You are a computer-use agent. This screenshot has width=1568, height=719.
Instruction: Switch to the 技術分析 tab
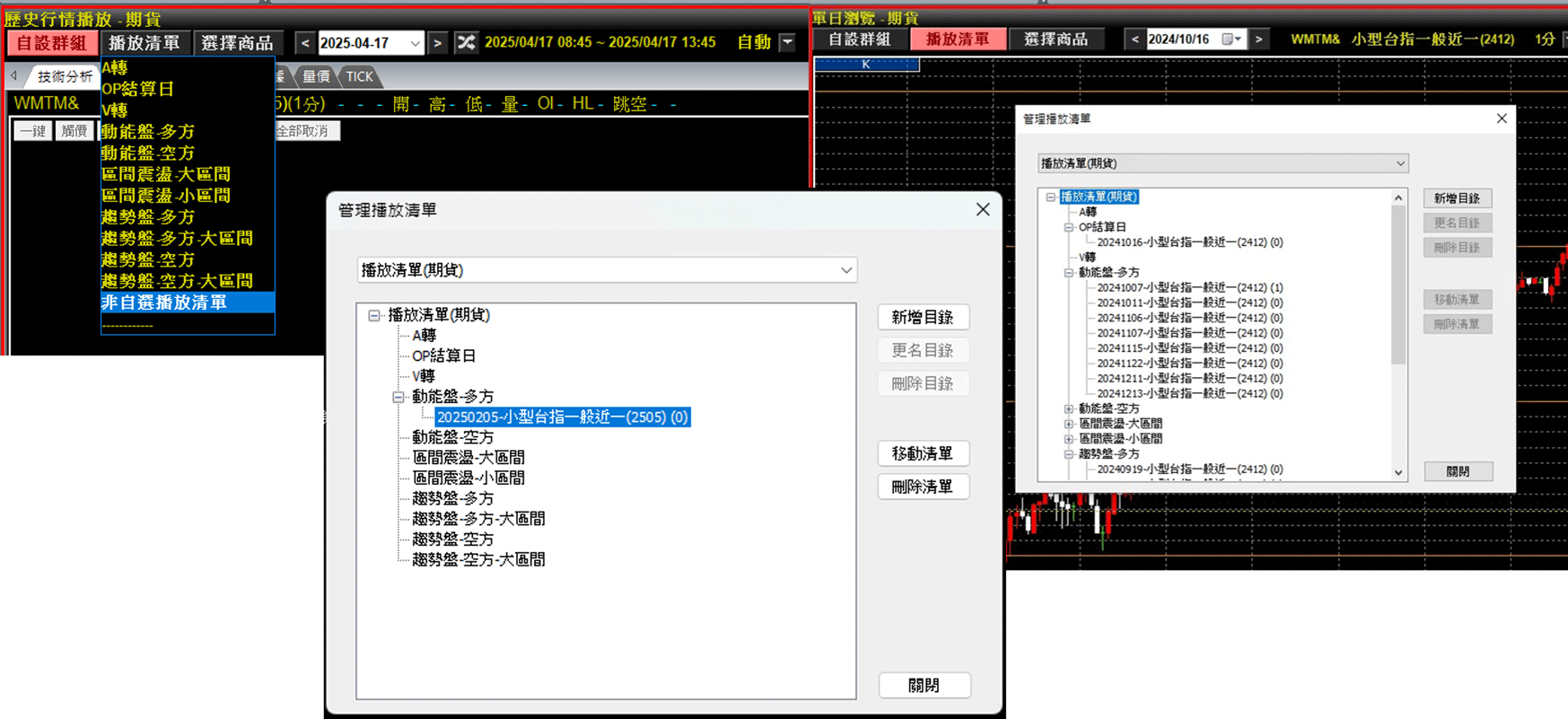[65, 76]
